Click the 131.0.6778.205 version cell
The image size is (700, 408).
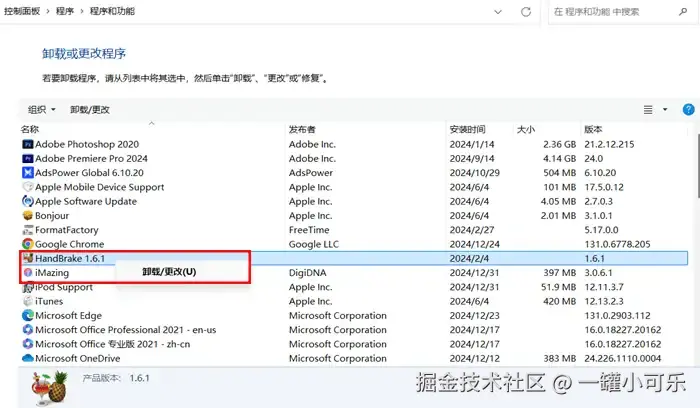point(617,244)
